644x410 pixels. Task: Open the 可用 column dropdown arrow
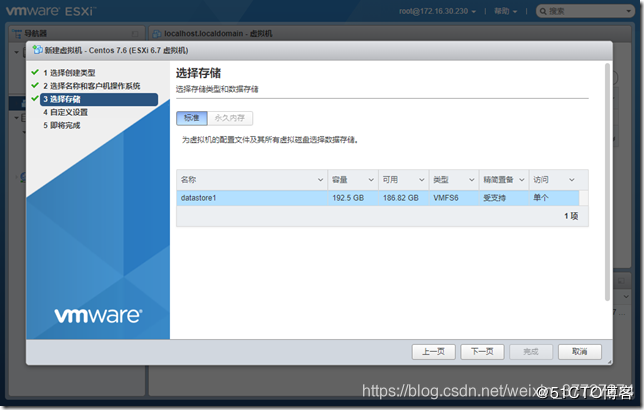click(x=421, y=180)
